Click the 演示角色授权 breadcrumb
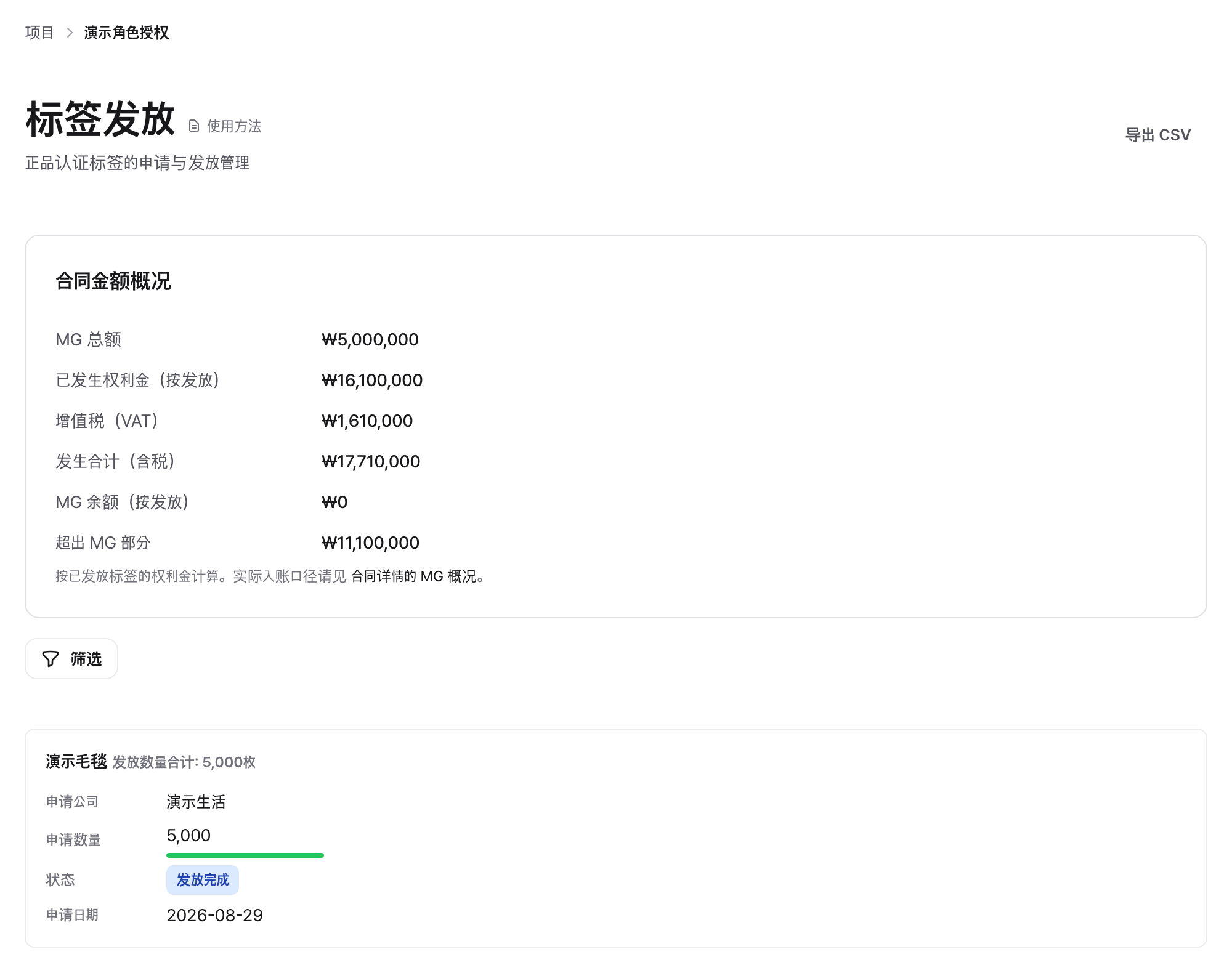1232x973 pixels. 126,33
